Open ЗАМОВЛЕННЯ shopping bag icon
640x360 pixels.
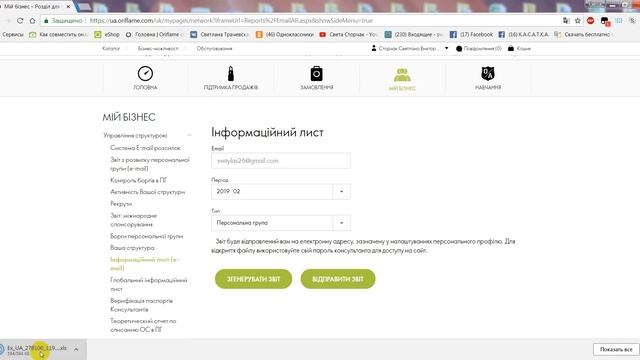coord(316,74)
